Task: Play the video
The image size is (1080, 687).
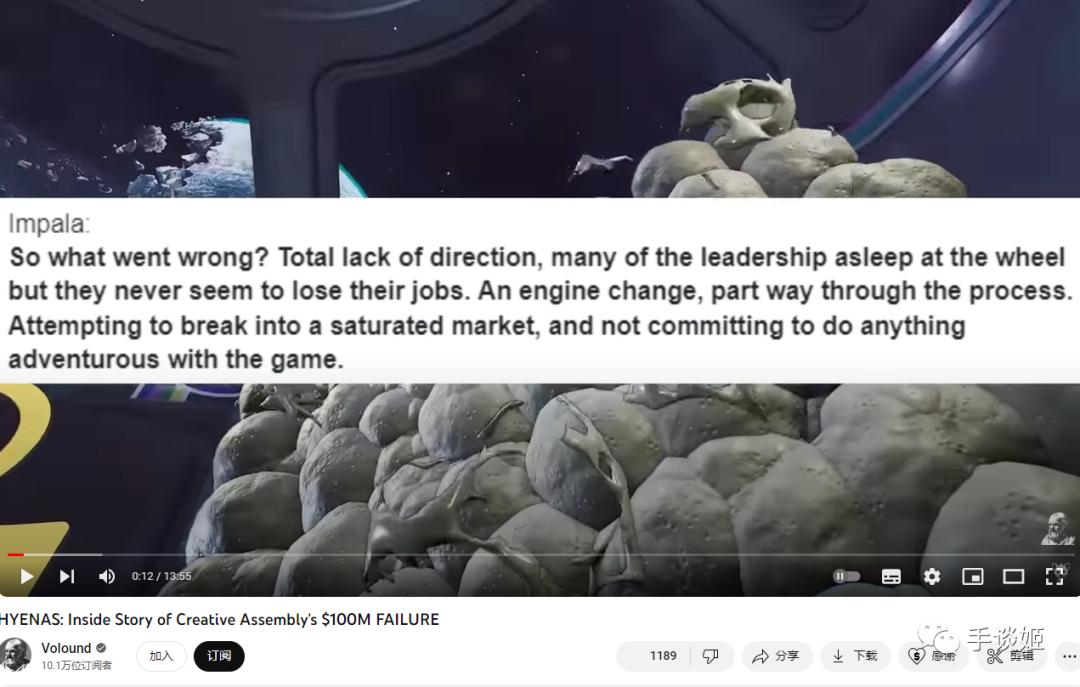Action: [x=26, y=576]
